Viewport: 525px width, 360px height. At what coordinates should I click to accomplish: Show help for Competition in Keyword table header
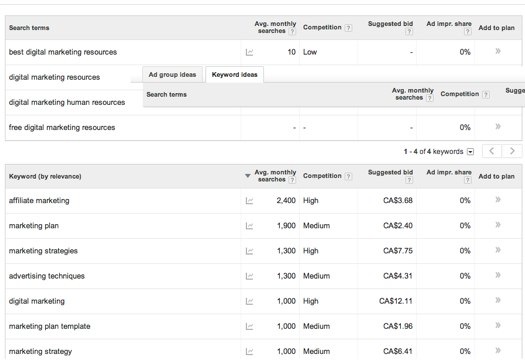point(348,176)
